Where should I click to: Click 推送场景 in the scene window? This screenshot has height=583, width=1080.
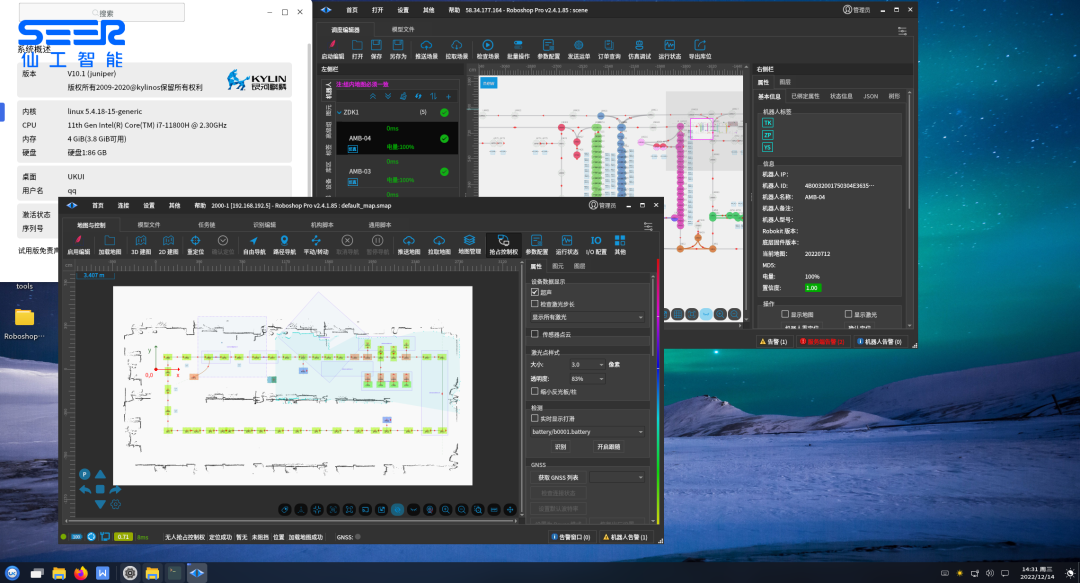(x=426, y=50)
